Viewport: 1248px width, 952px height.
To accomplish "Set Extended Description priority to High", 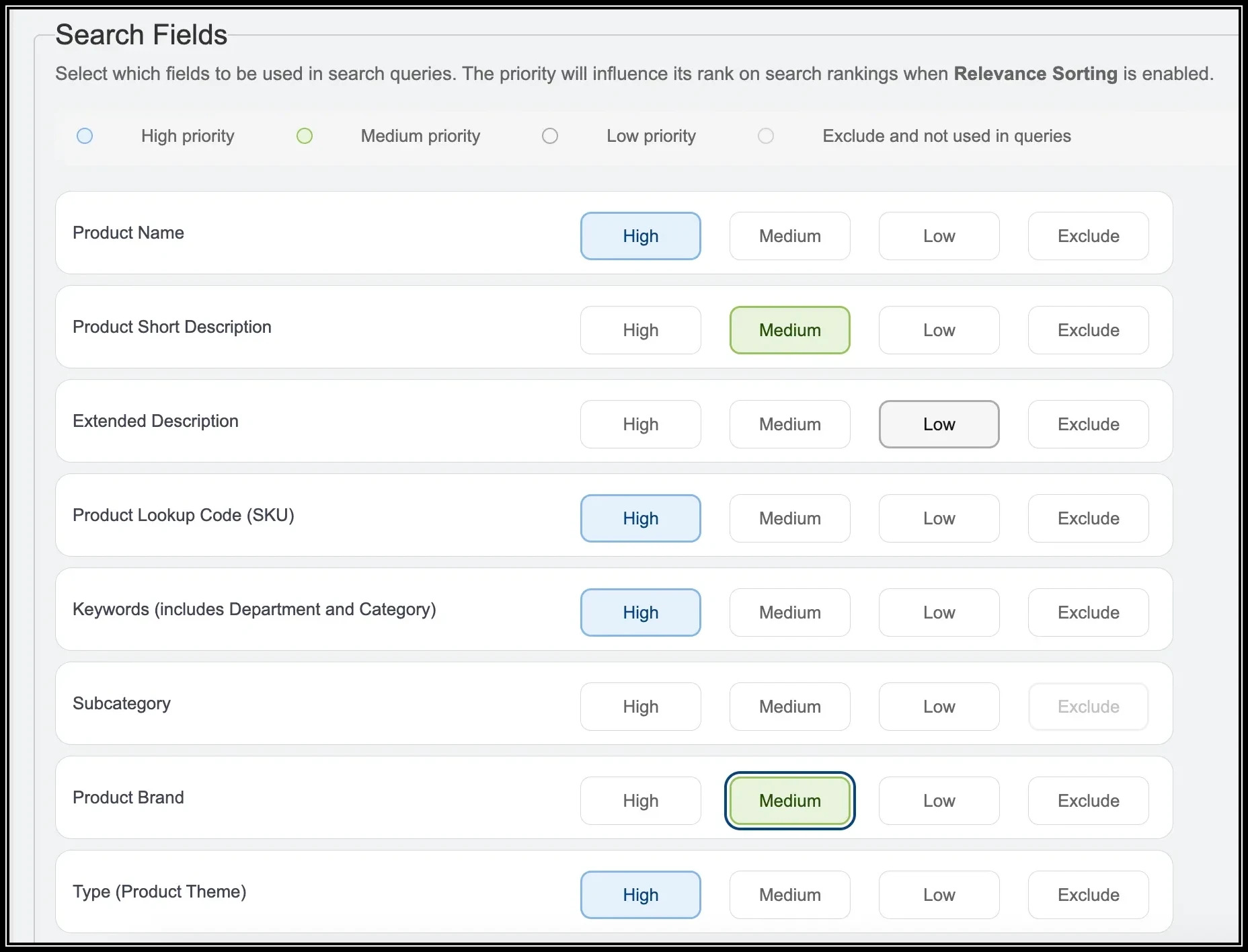I will tap(640, 424).
